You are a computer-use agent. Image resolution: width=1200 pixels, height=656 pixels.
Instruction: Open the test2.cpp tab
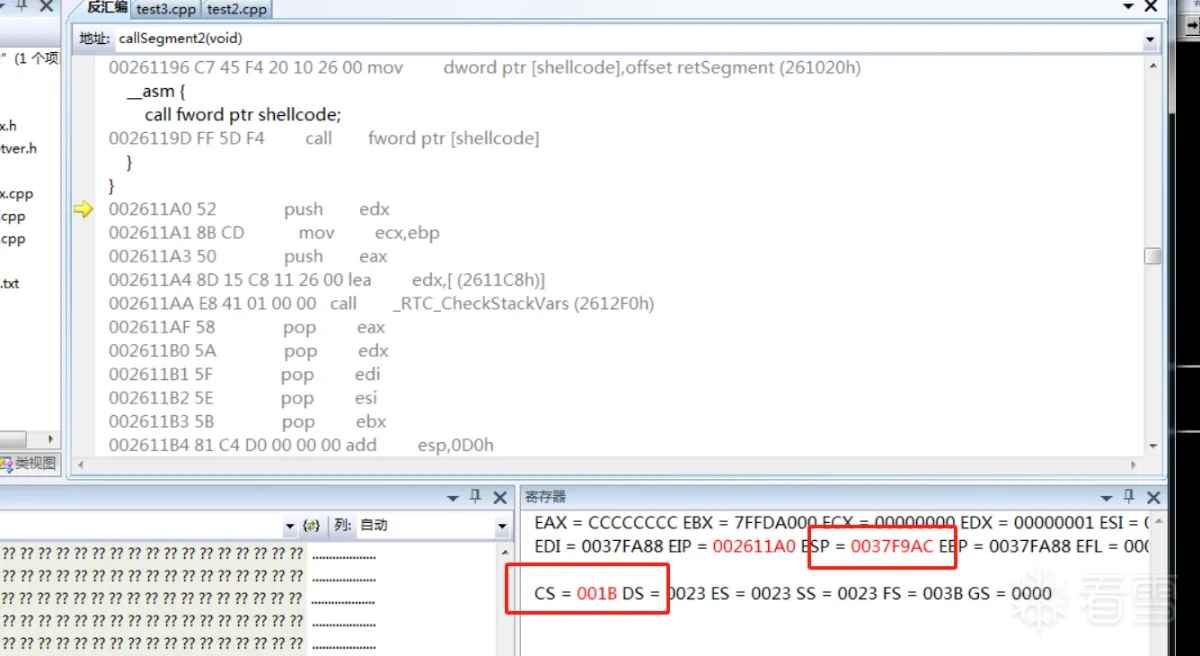click(237, 10)
